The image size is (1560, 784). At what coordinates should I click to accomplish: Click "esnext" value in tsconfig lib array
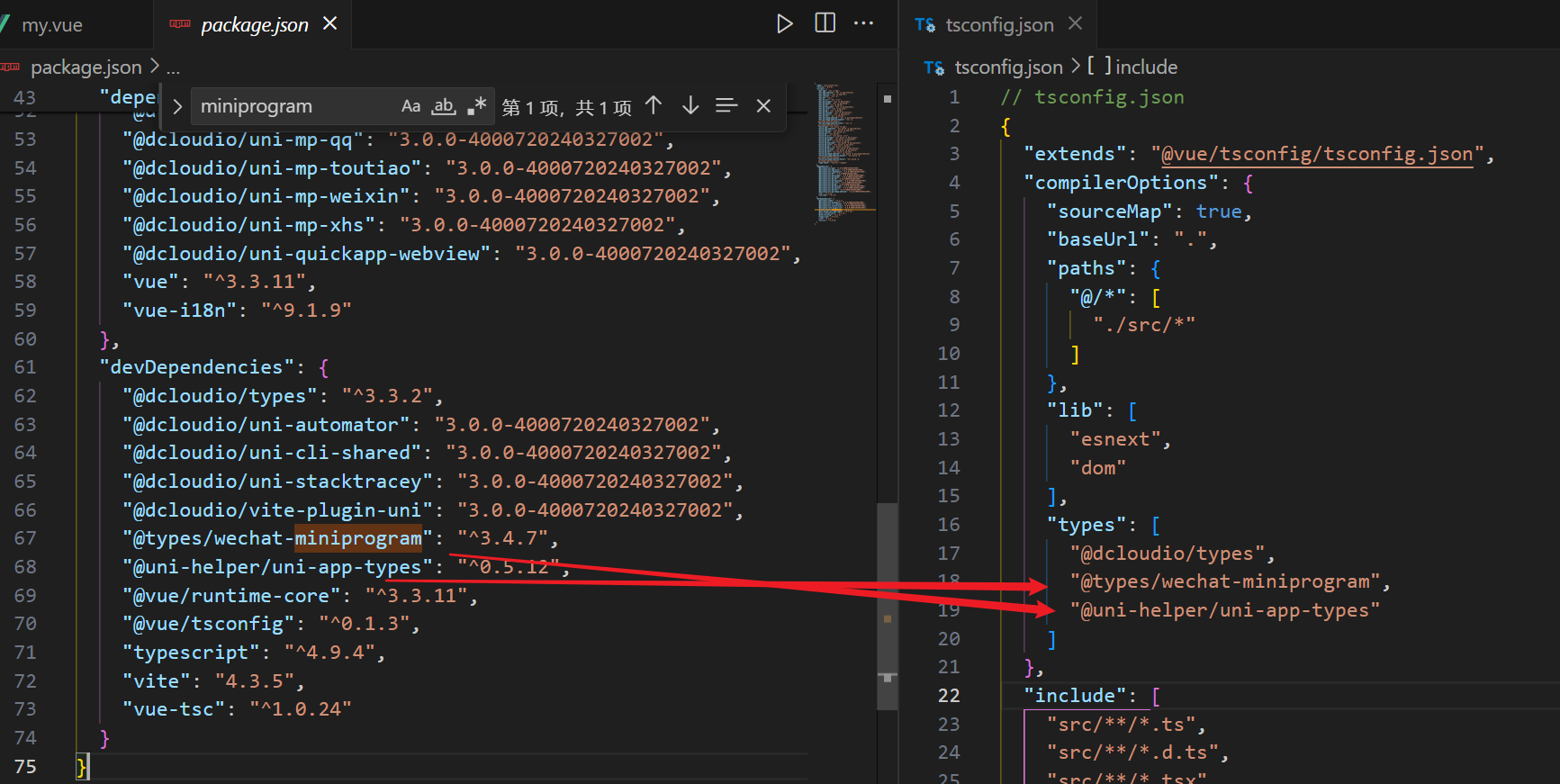pos(1115,439)
